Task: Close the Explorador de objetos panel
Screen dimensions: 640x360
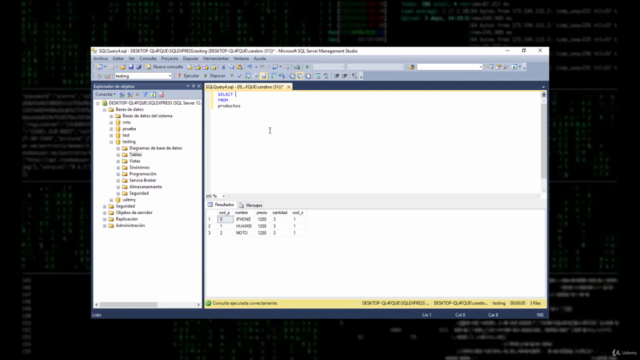Action: [x=199, y=86]
